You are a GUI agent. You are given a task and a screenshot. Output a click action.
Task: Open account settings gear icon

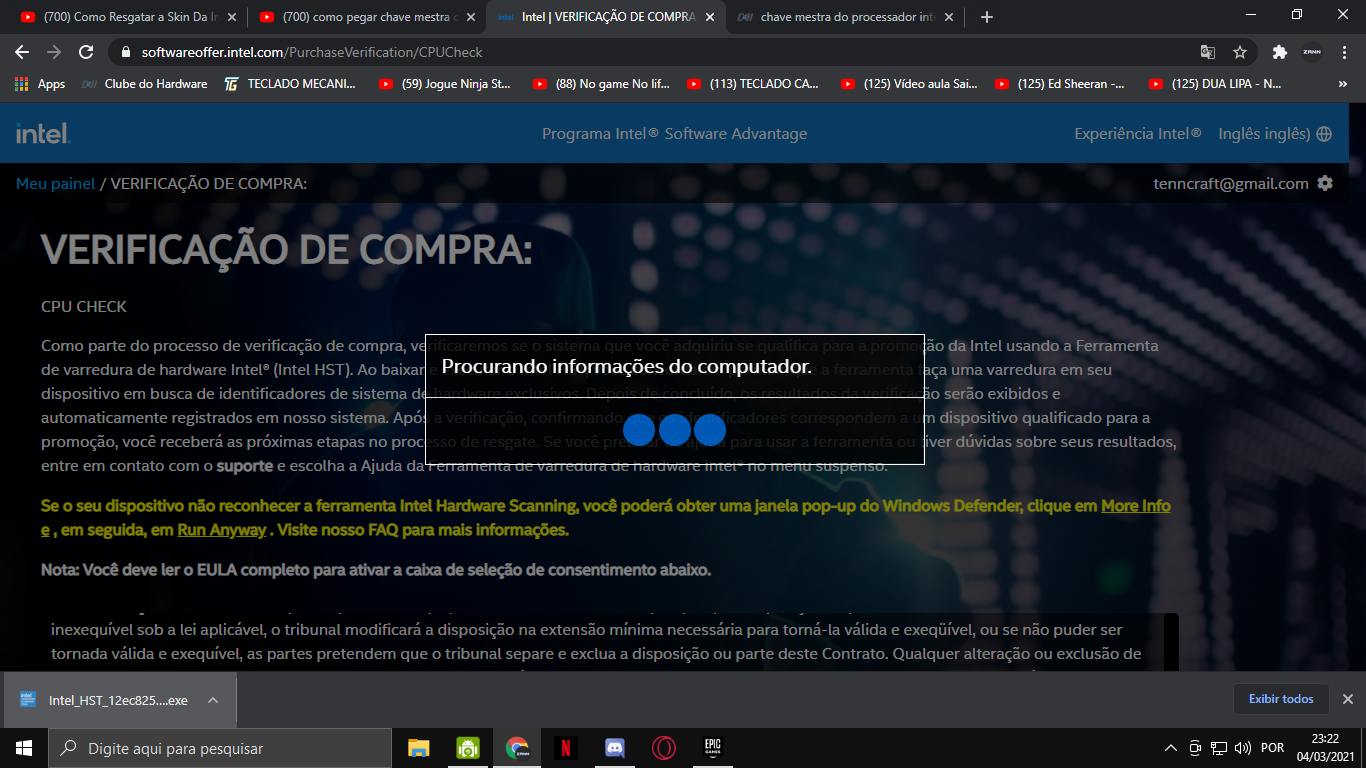pyautogui.click(x=1325, y=183)
